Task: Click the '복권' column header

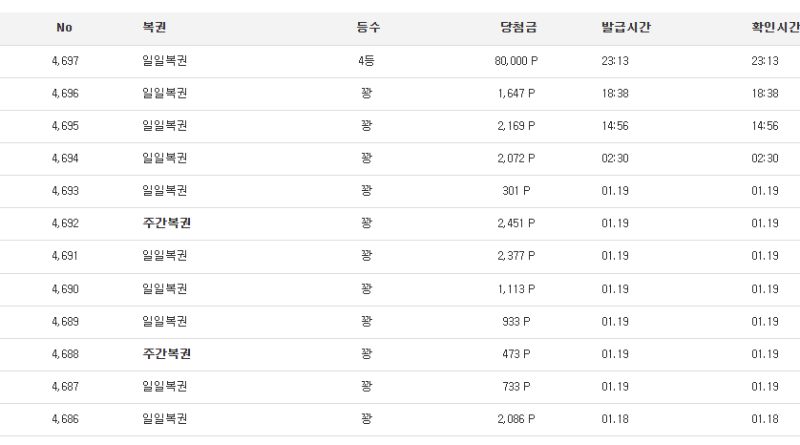Action: coord(154,29)
